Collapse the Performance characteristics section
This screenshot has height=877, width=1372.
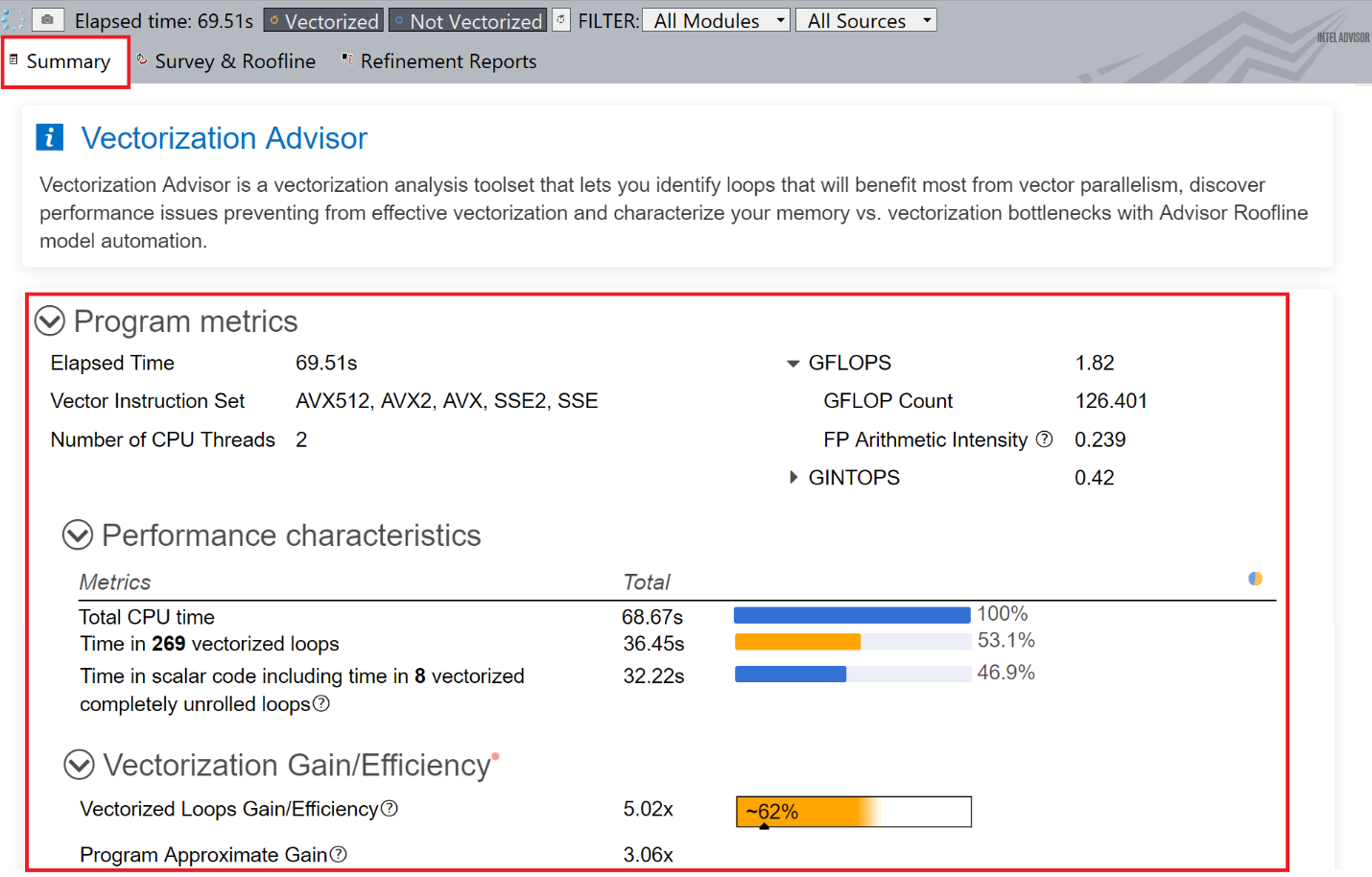pos(78,534)
